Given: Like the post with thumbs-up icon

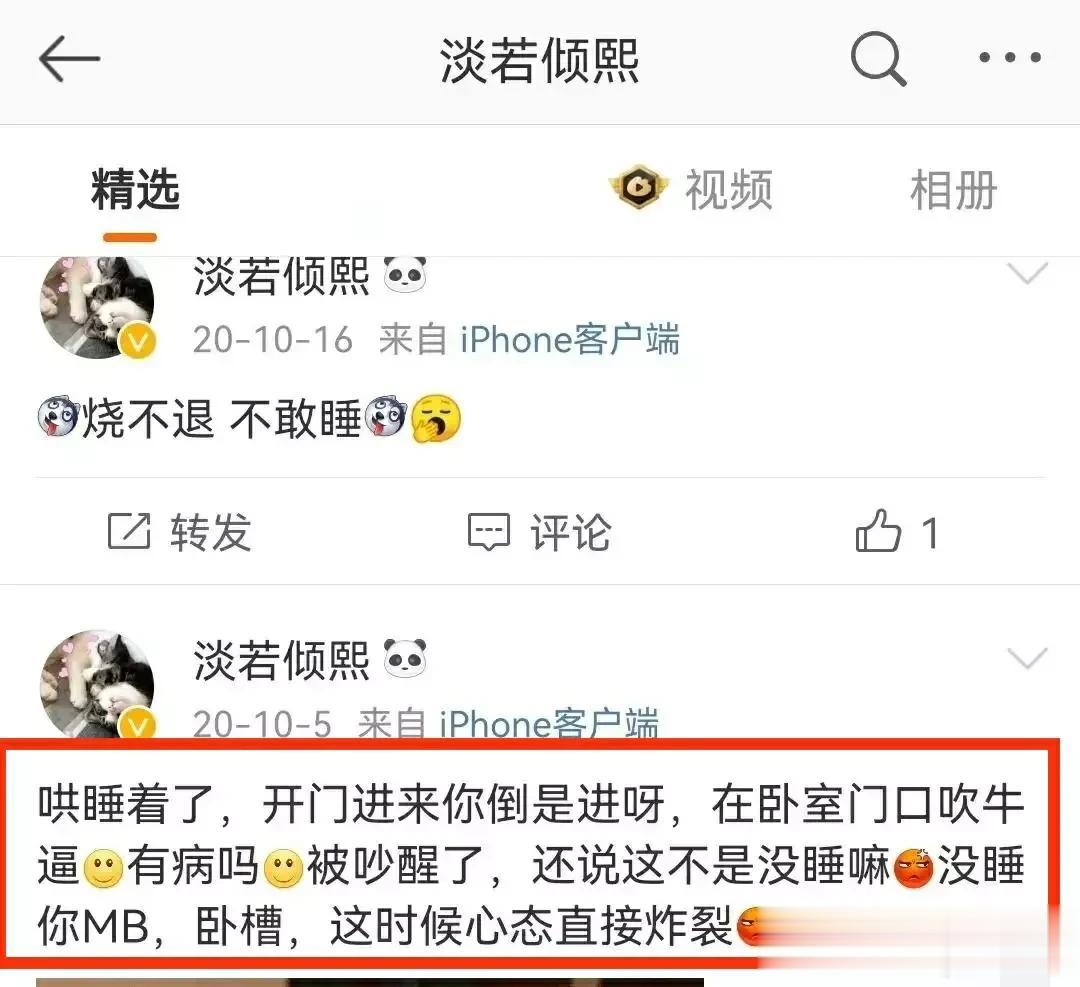Looking at the screenshot, I should (878, 530).
